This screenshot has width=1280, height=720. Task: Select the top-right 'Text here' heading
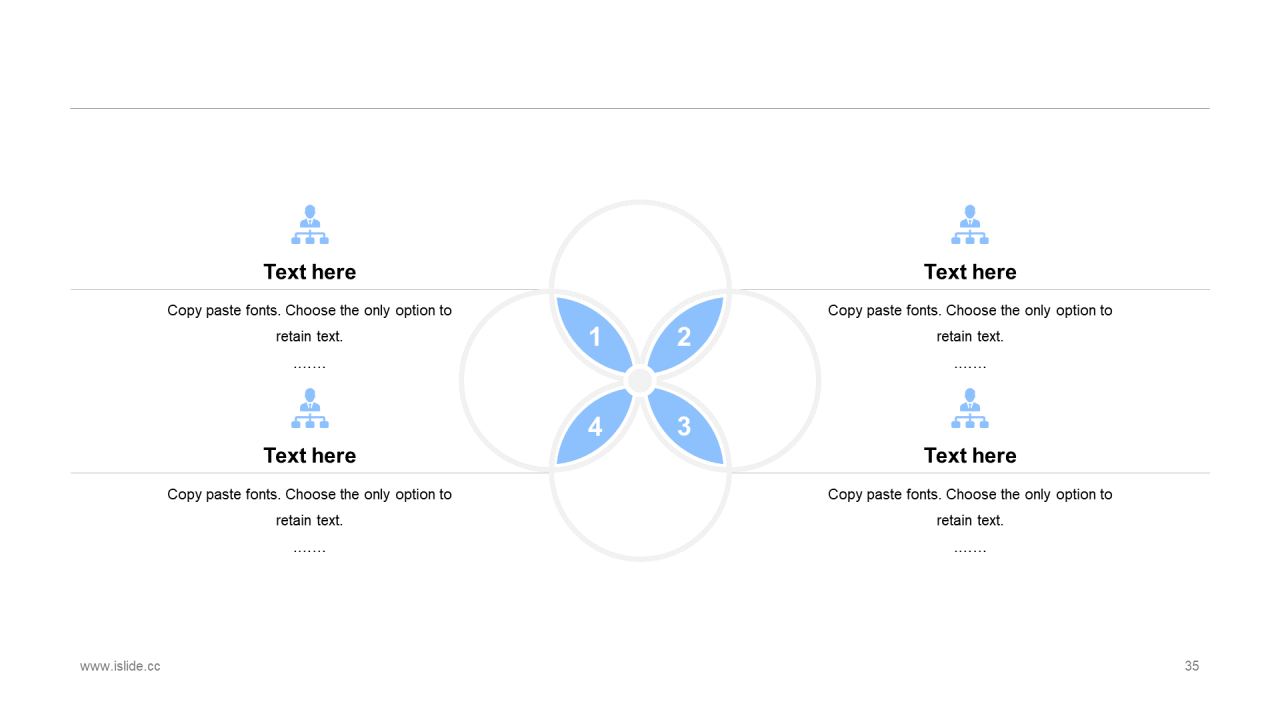(970, 272)
